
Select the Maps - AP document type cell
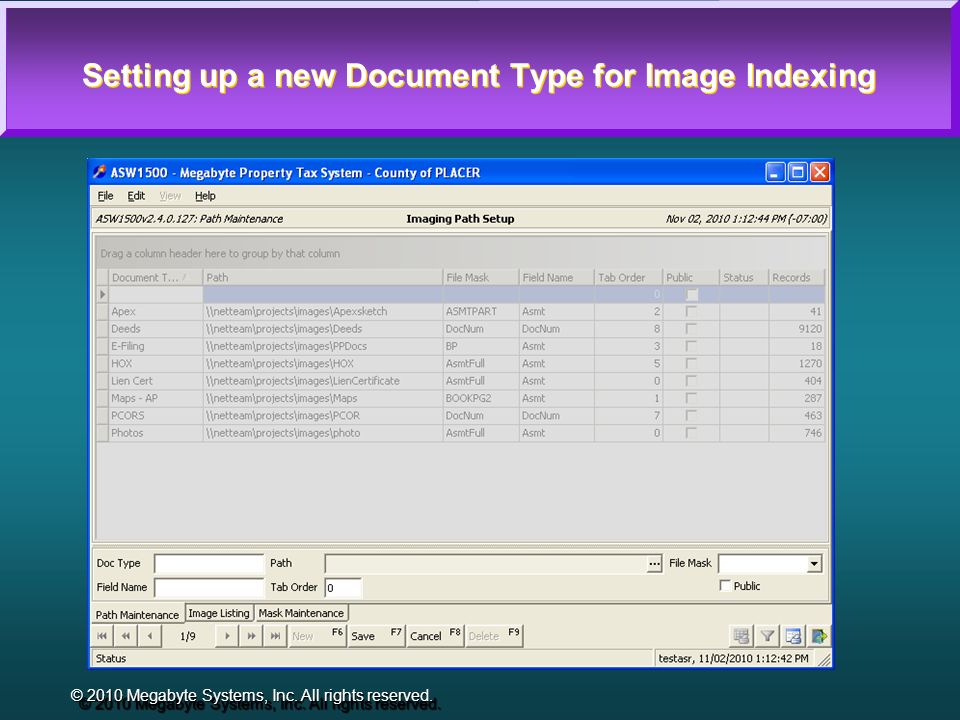click(x=156, y=398)
